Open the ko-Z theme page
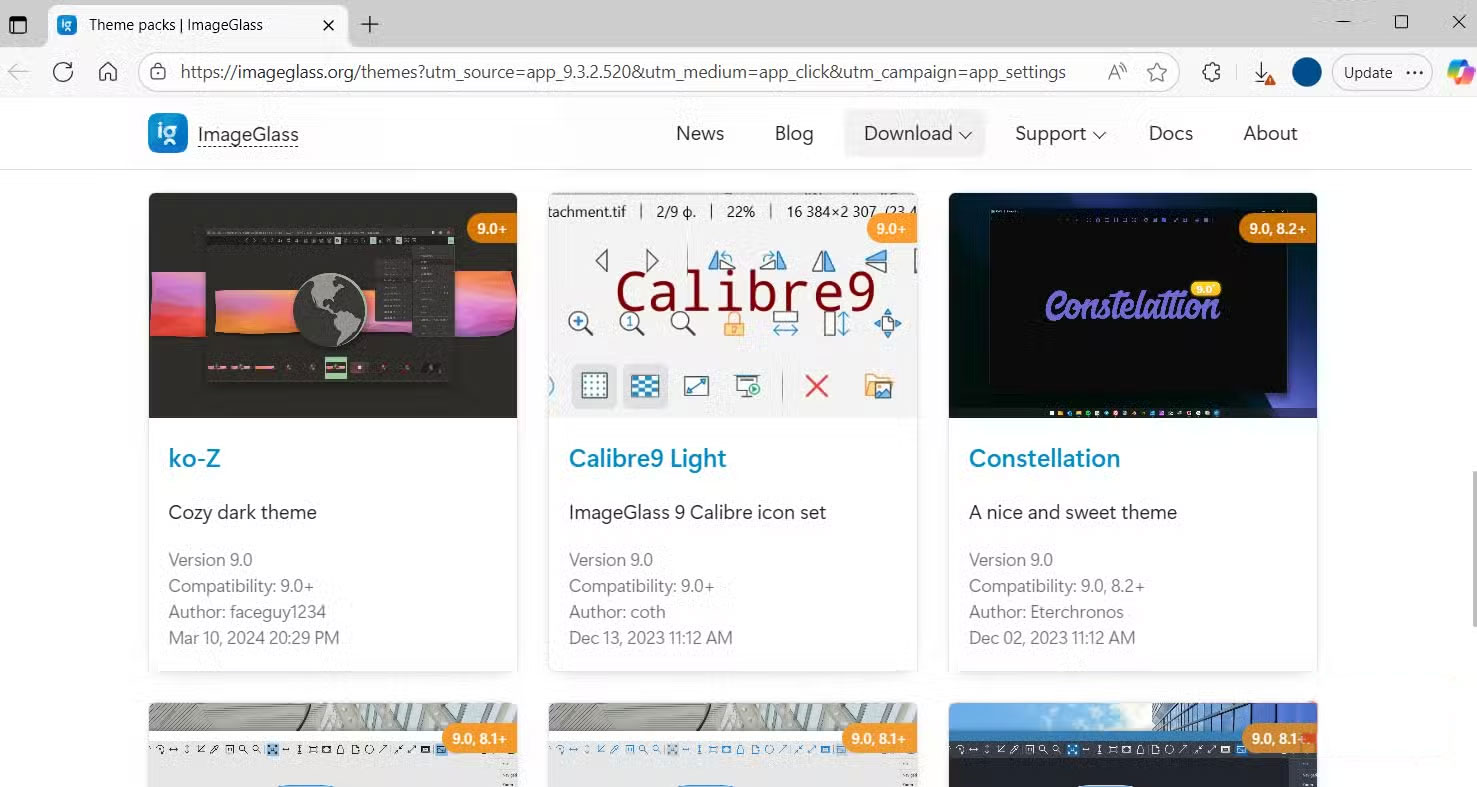 click(x=195, y=458)
